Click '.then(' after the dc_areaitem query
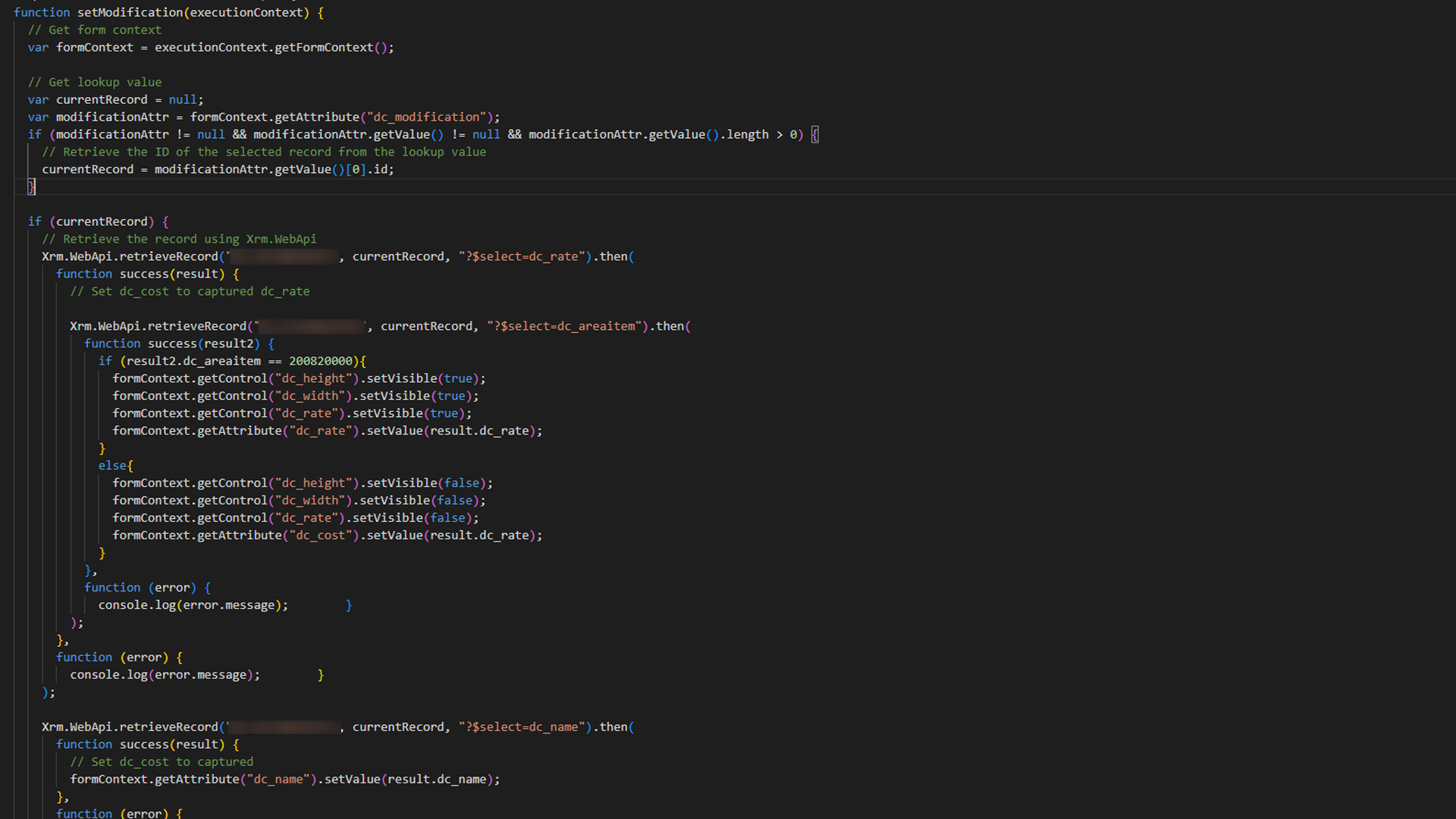Image resolution: width=1456 pixels, height=819 pixels. 670,326
